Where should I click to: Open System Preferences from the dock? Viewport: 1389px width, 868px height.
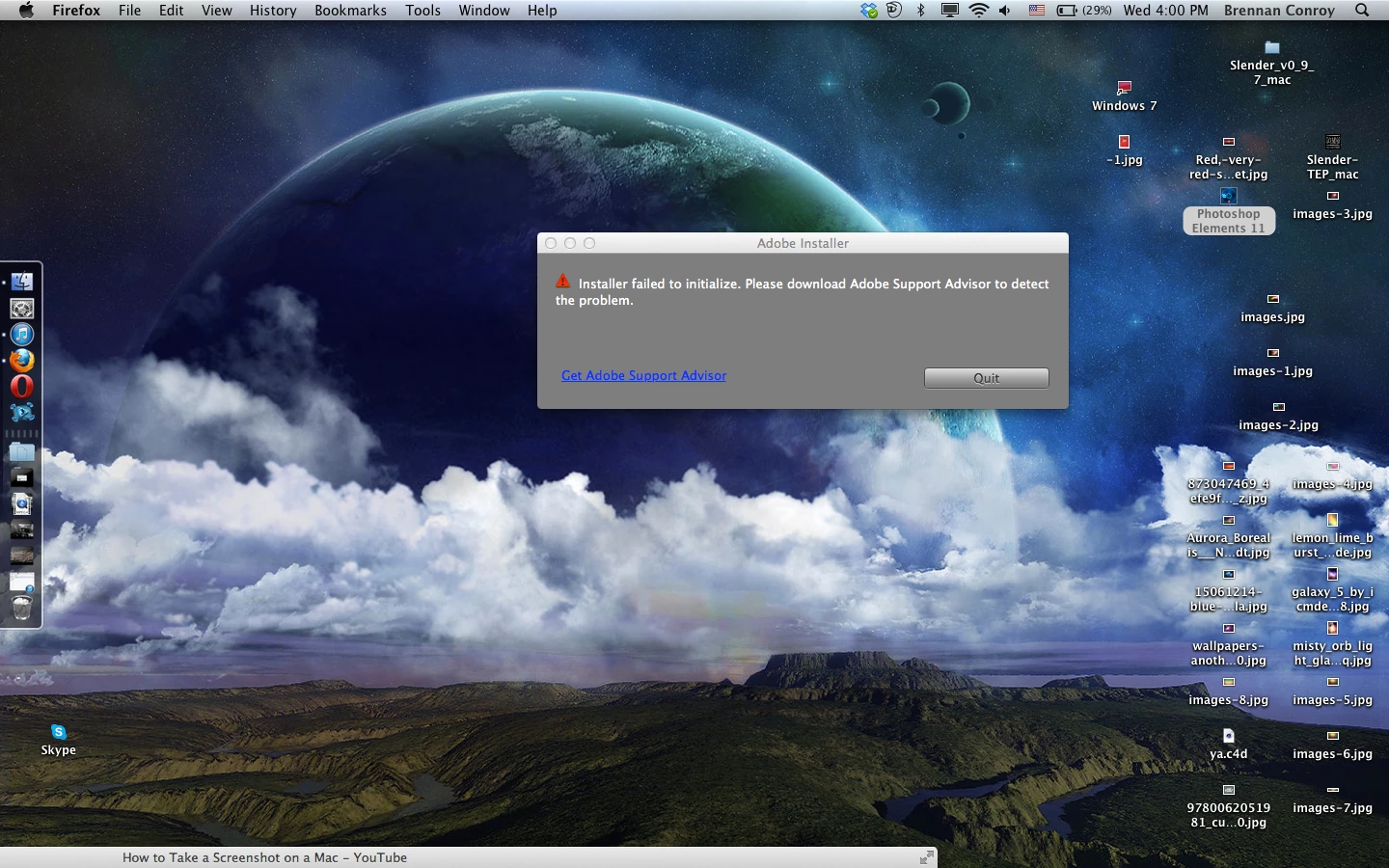(21, 309)
